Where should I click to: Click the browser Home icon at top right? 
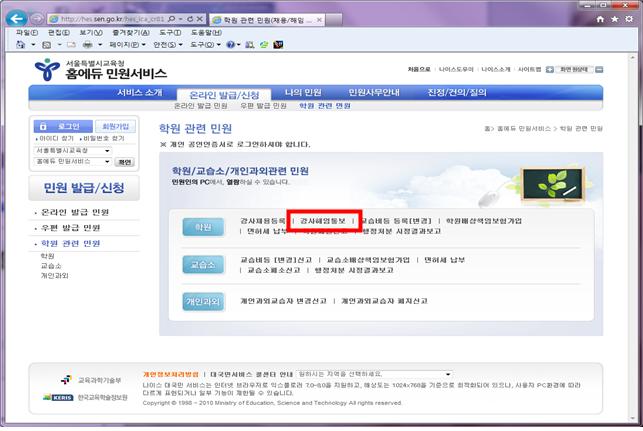point(600,19)
